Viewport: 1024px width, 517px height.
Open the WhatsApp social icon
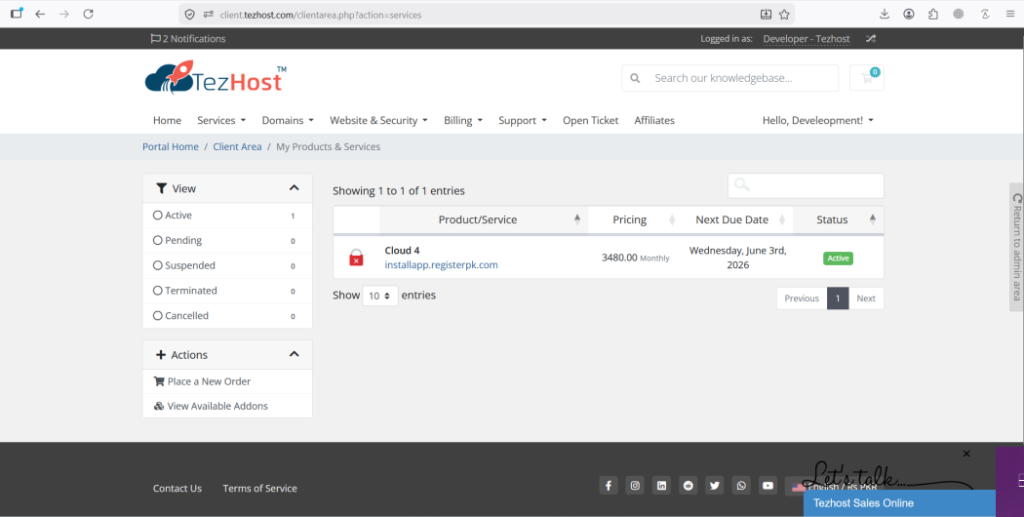tap(741, 486)
